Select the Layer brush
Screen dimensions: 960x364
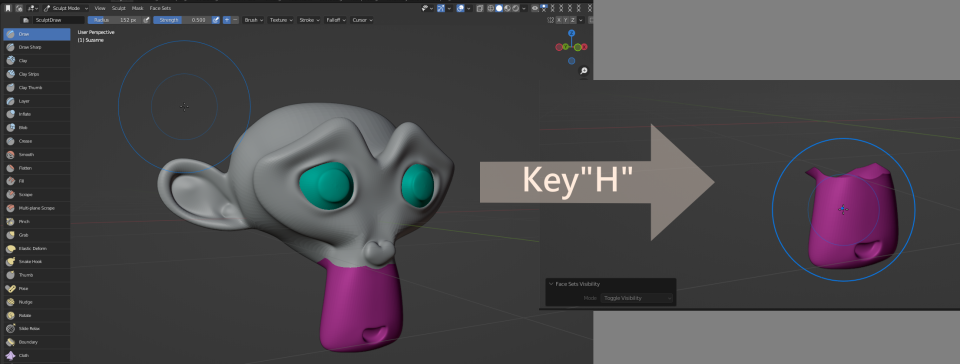pyautogui.click(x=36, y=102)
